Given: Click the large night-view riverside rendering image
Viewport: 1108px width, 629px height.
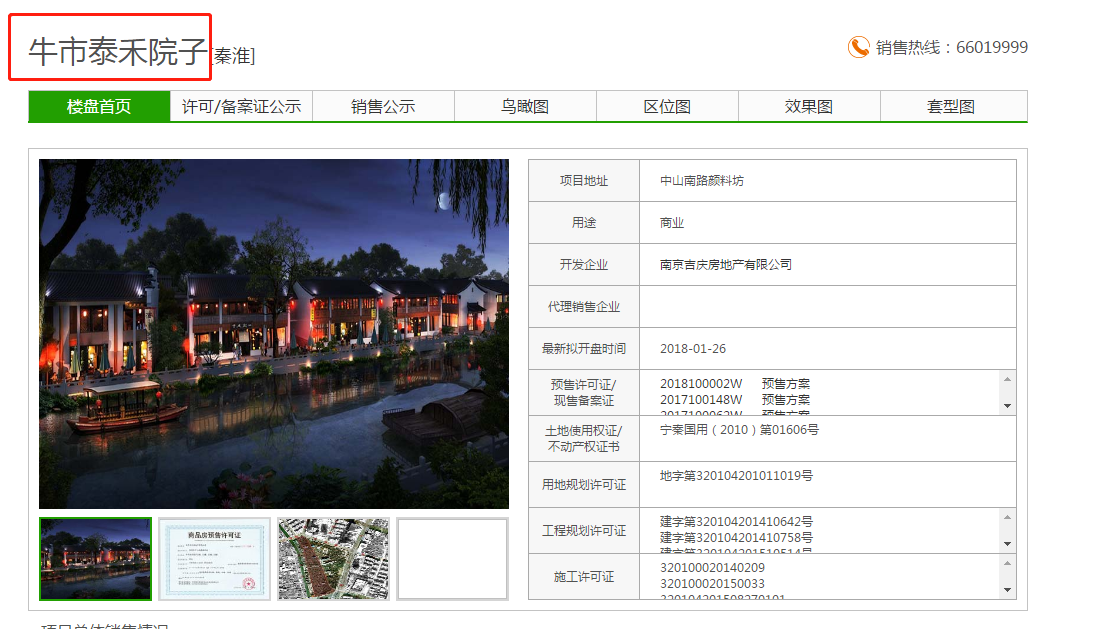Looking at the screenshot, I should [x=274, y=334].
